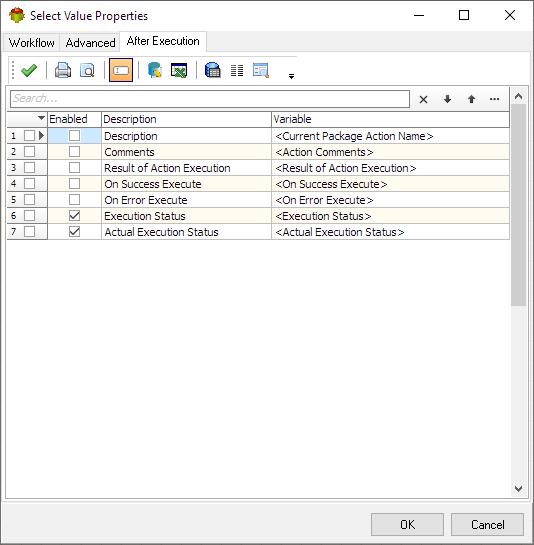This screenshot has height=545, width=534.
Task: Click the columns list toolbar icon
Action: coord(237,71)
